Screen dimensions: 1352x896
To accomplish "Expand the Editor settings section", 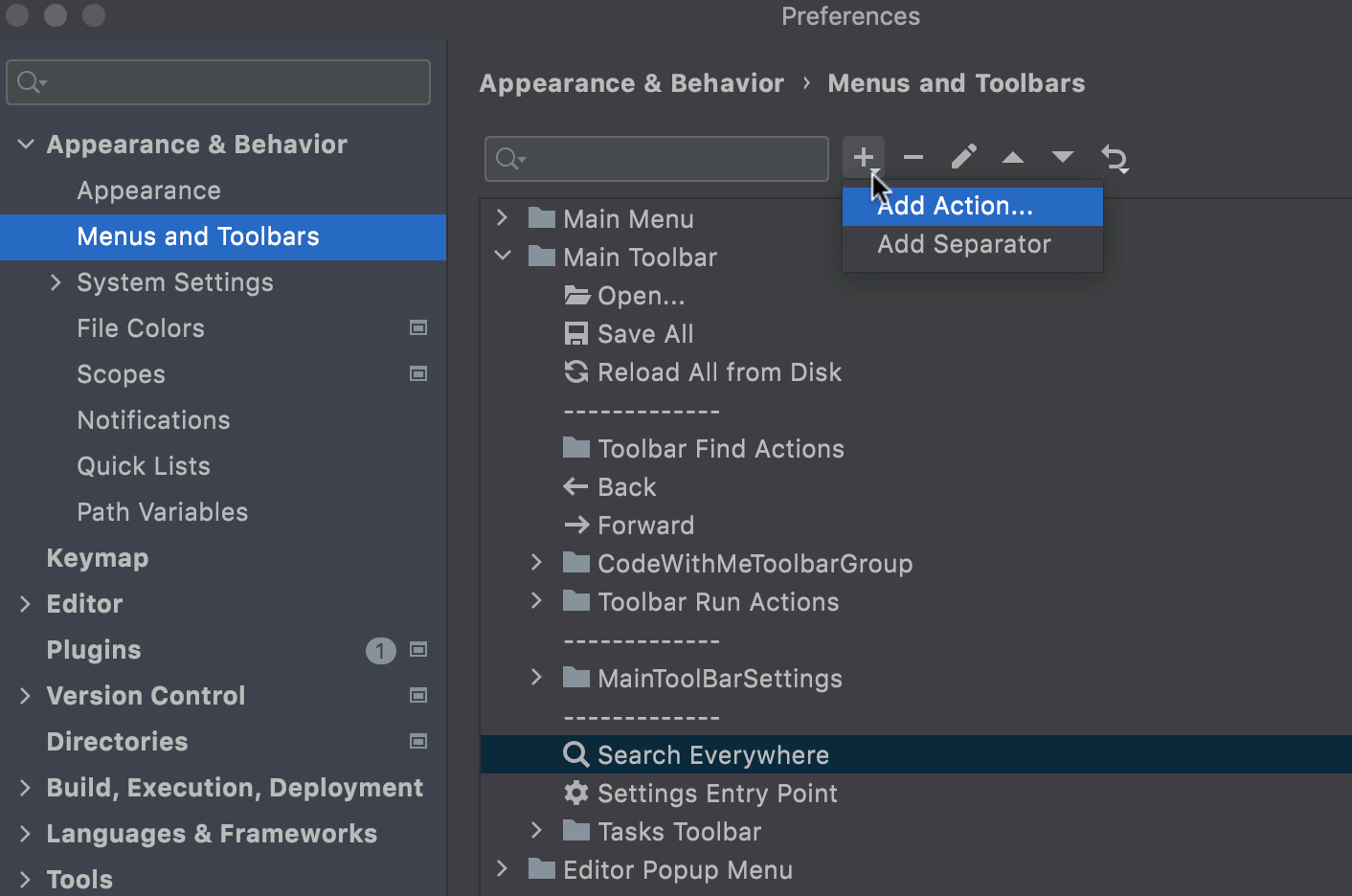I will (25, 604).
